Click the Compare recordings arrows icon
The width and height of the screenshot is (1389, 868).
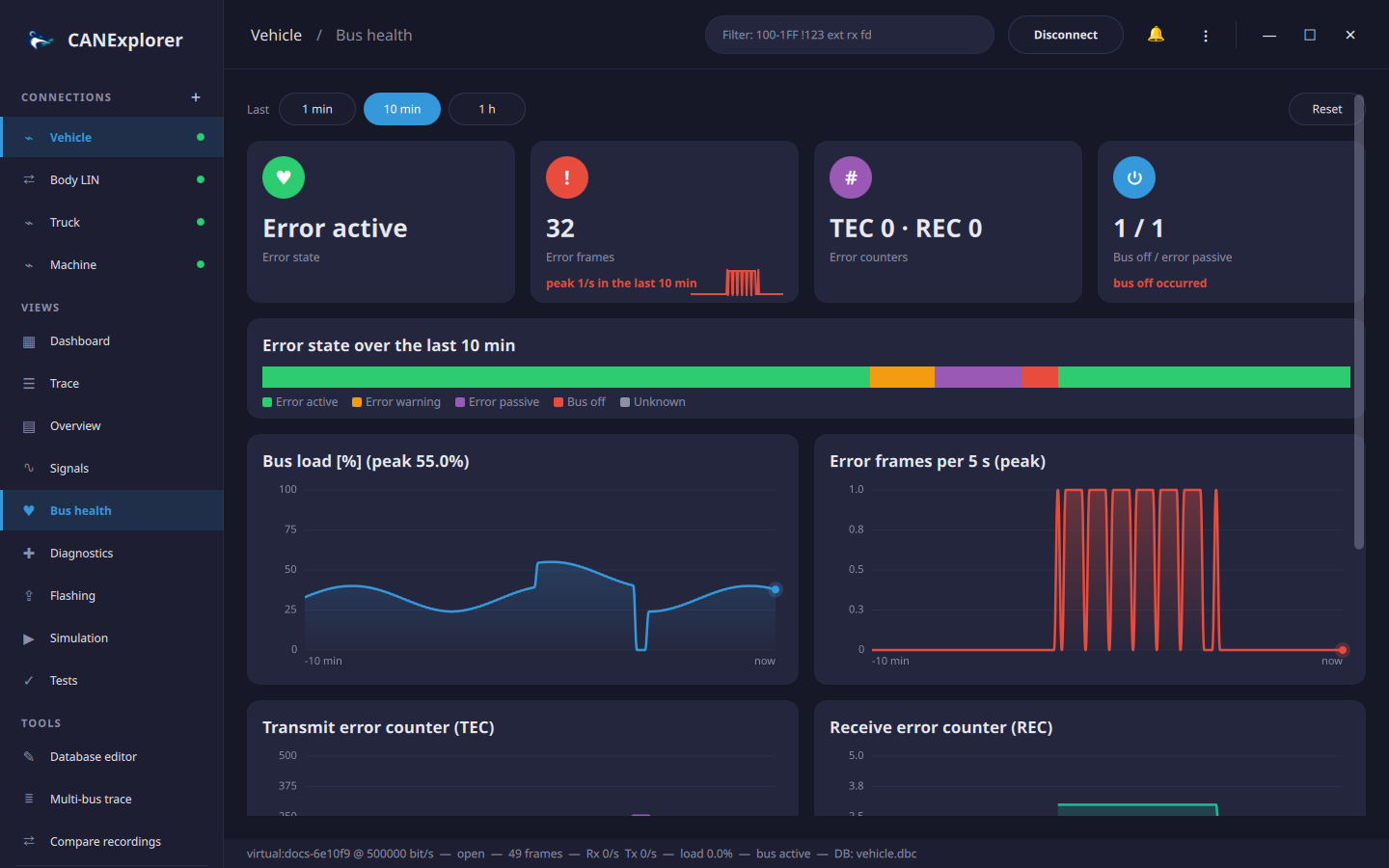tap(29, 842)
